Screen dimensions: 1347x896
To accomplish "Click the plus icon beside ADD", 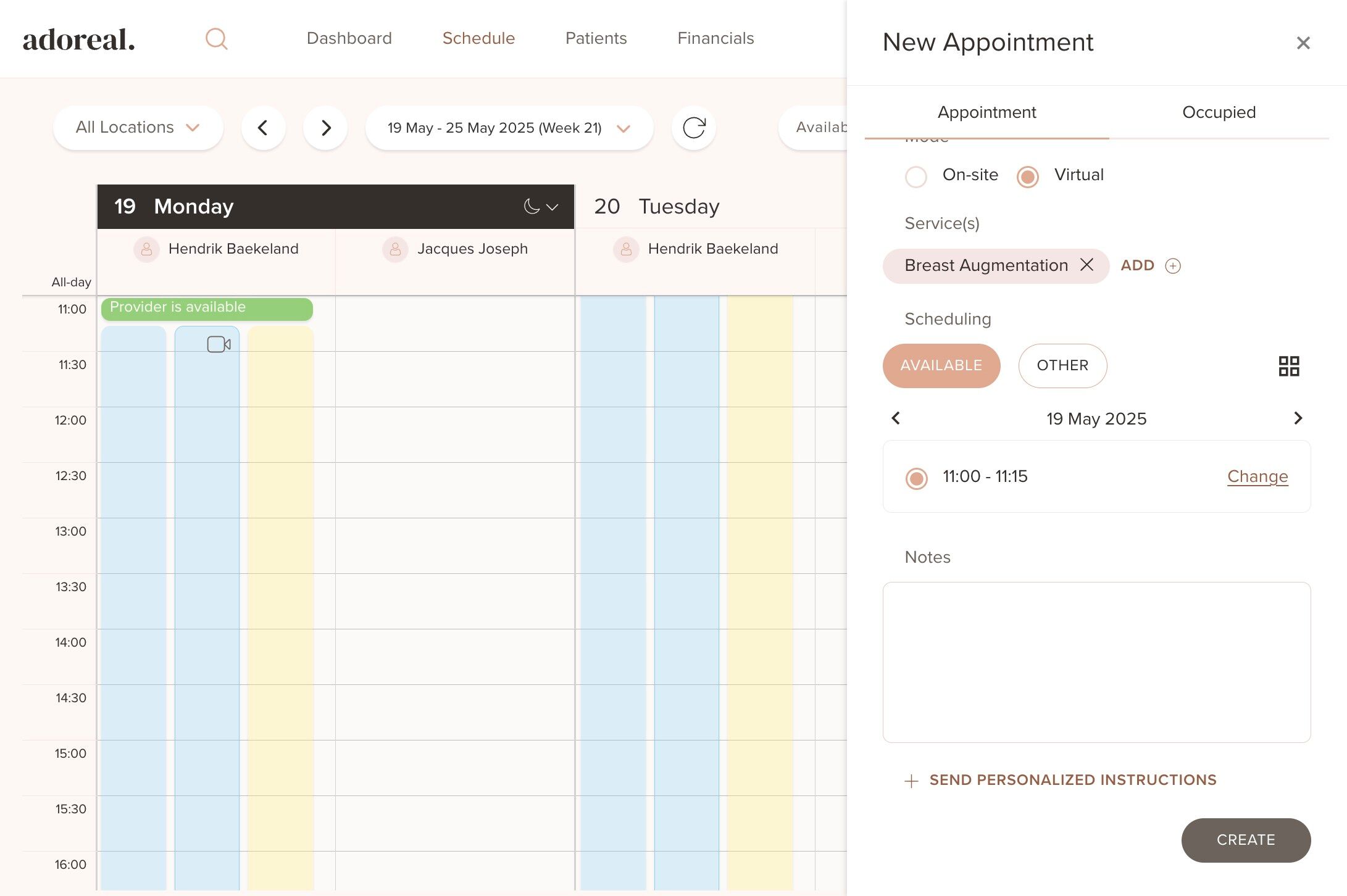I will pyautogui.click(x=1172, y=265).
